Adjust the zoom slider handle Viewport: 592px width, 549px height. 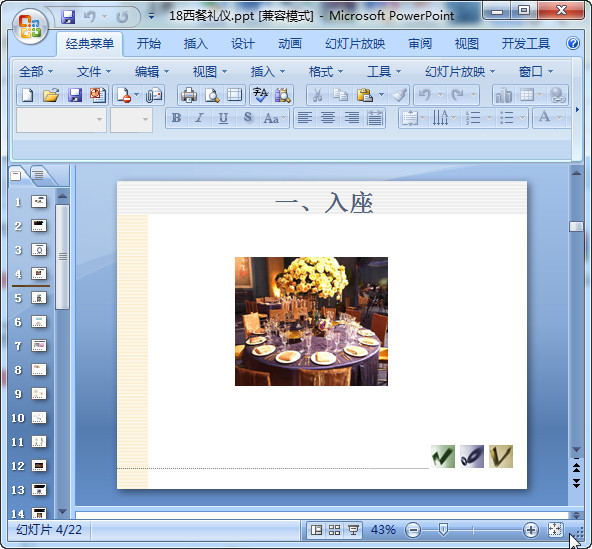point(443,530)
